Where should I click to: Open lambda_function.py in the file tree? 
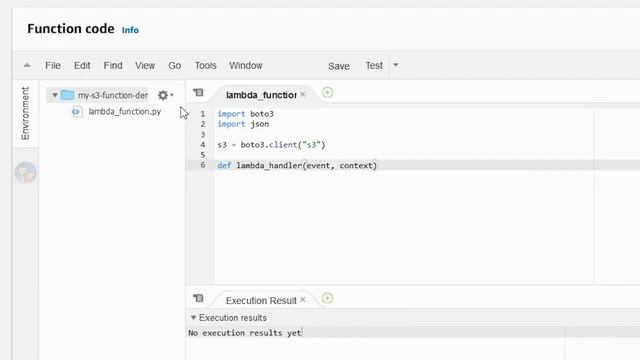click(x=125, y=111)
